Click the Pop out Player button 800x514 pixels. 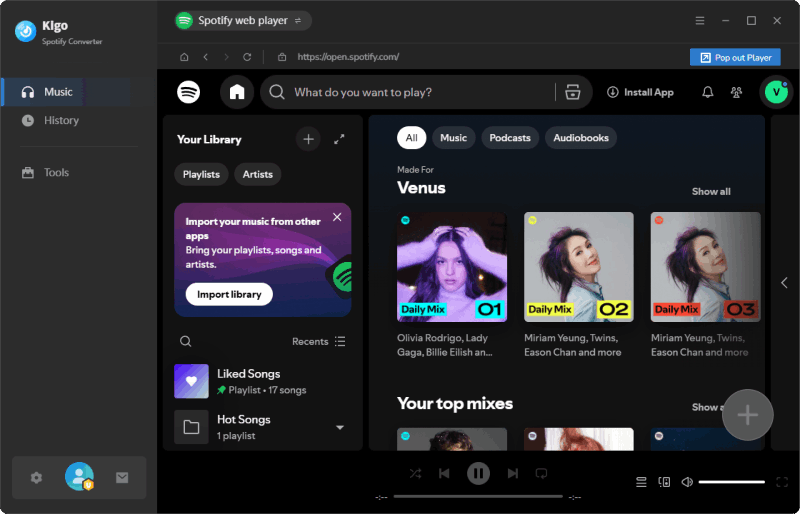point(735,57)
